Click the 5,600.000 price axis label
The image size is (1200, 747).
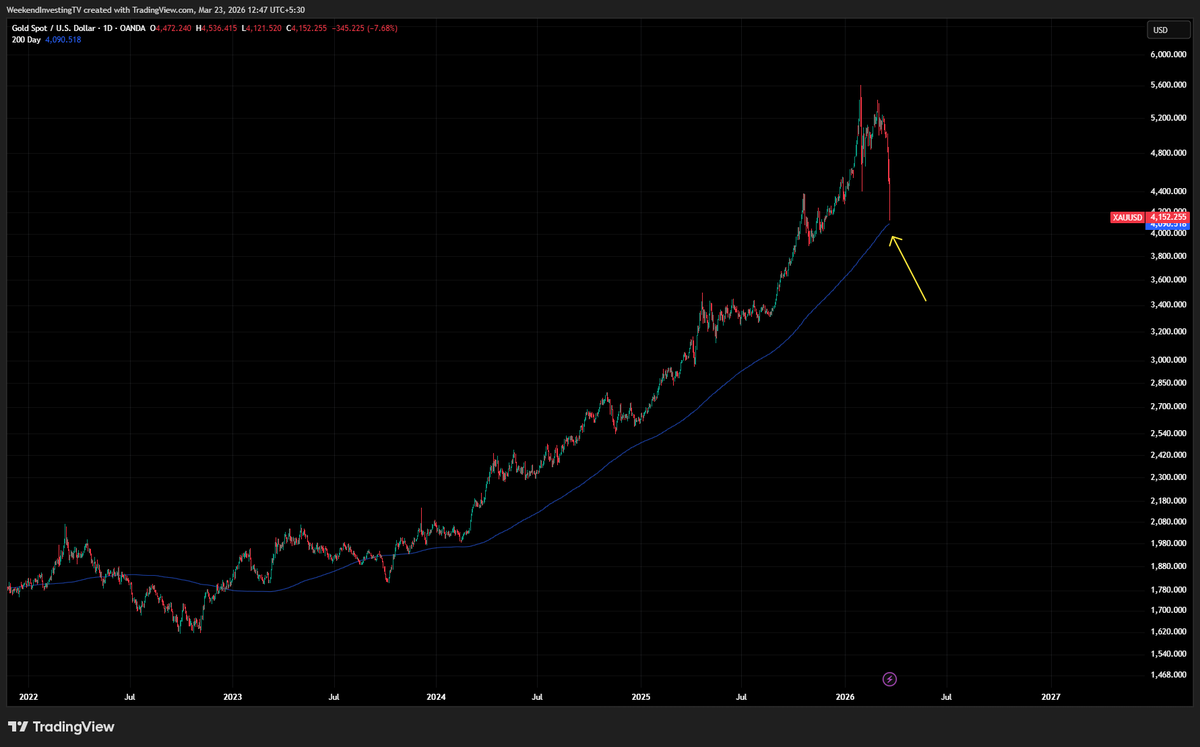[1167, 86]
